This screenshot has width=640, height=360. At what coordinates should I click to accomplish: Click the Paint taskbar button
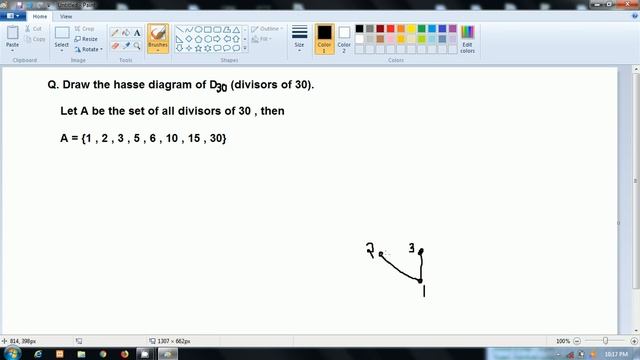[x=167, y=354]
